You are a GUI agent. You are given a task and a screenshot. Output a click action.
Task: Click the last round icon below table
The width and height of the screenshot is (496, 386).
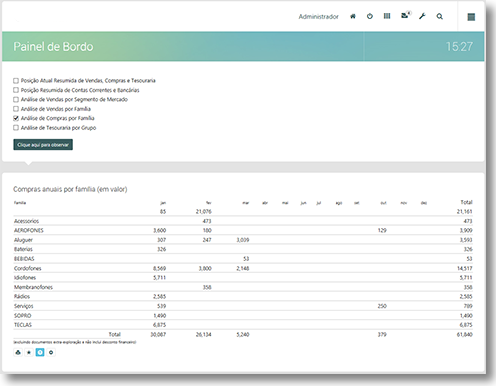click(x=51, y=352)
